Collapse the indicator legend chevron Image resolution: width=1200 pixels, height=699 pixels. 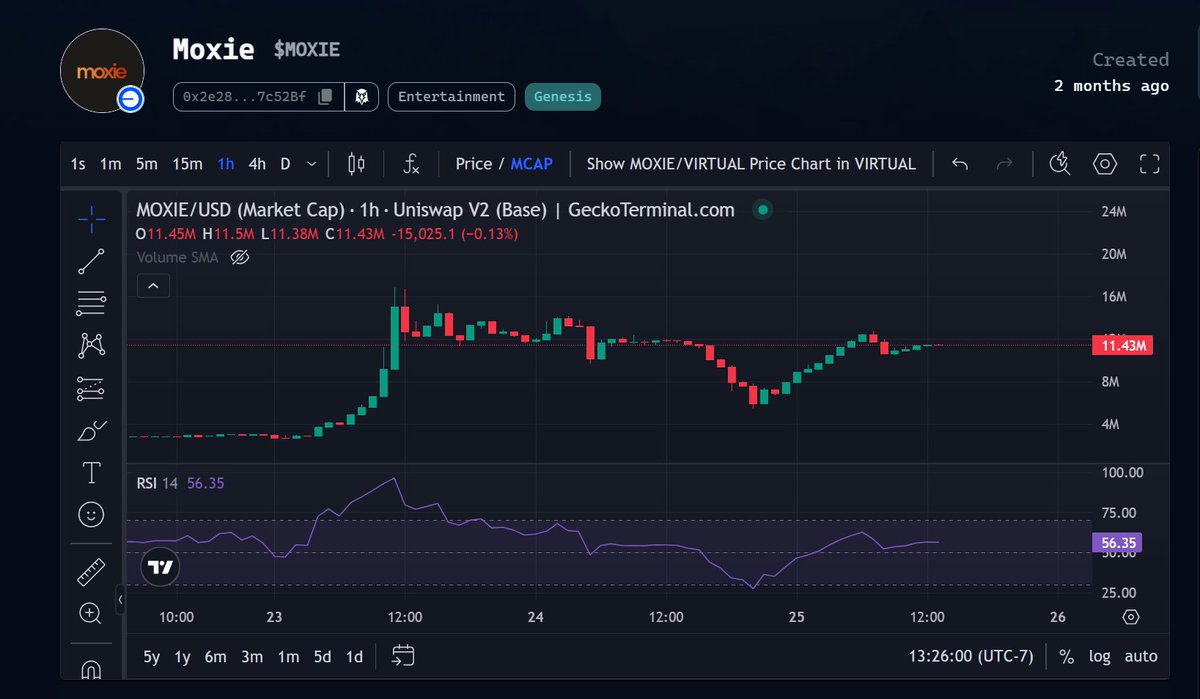tap(154, 286)
